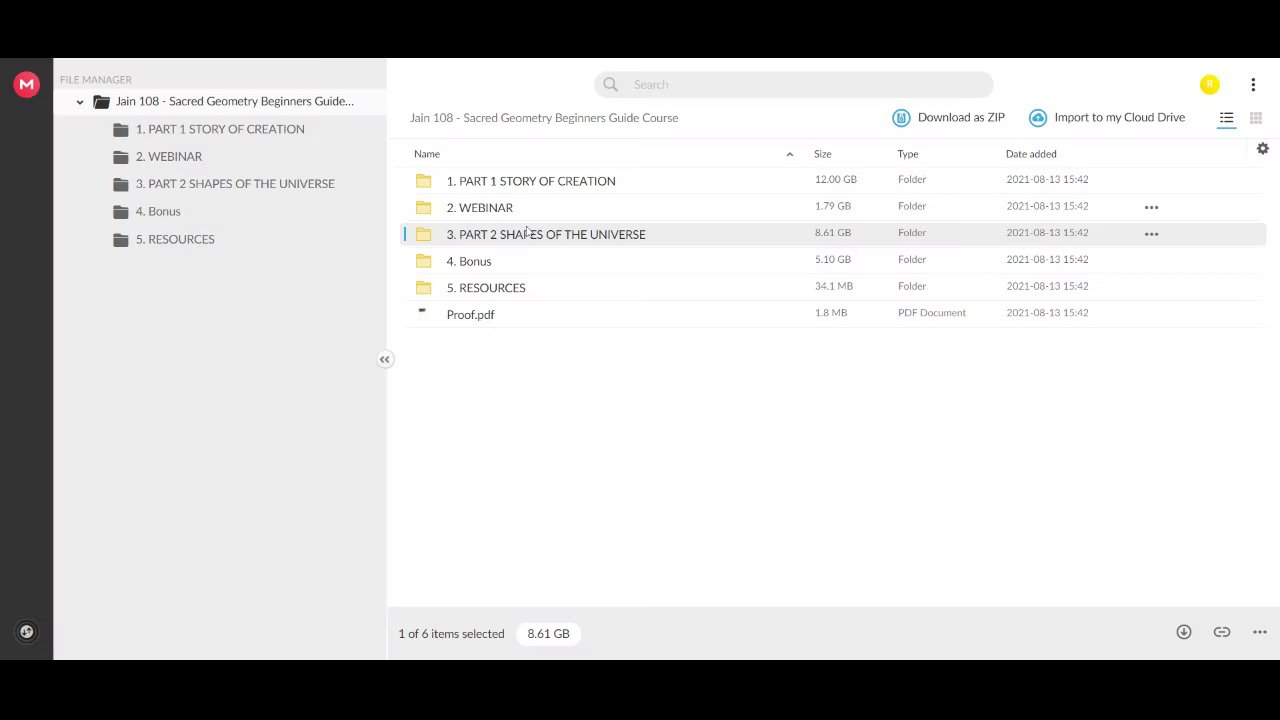Click the search input field
Image resolution: width=1280 pixels, height=720 pixels.
coord(793,85)
